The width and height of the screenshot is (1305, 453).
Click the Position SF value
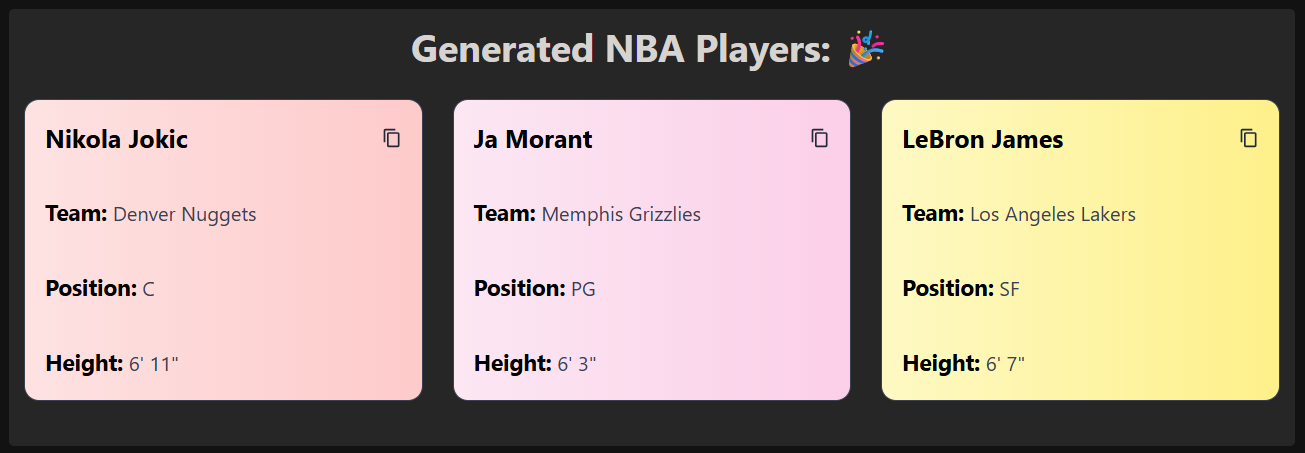coord(1010,290)
